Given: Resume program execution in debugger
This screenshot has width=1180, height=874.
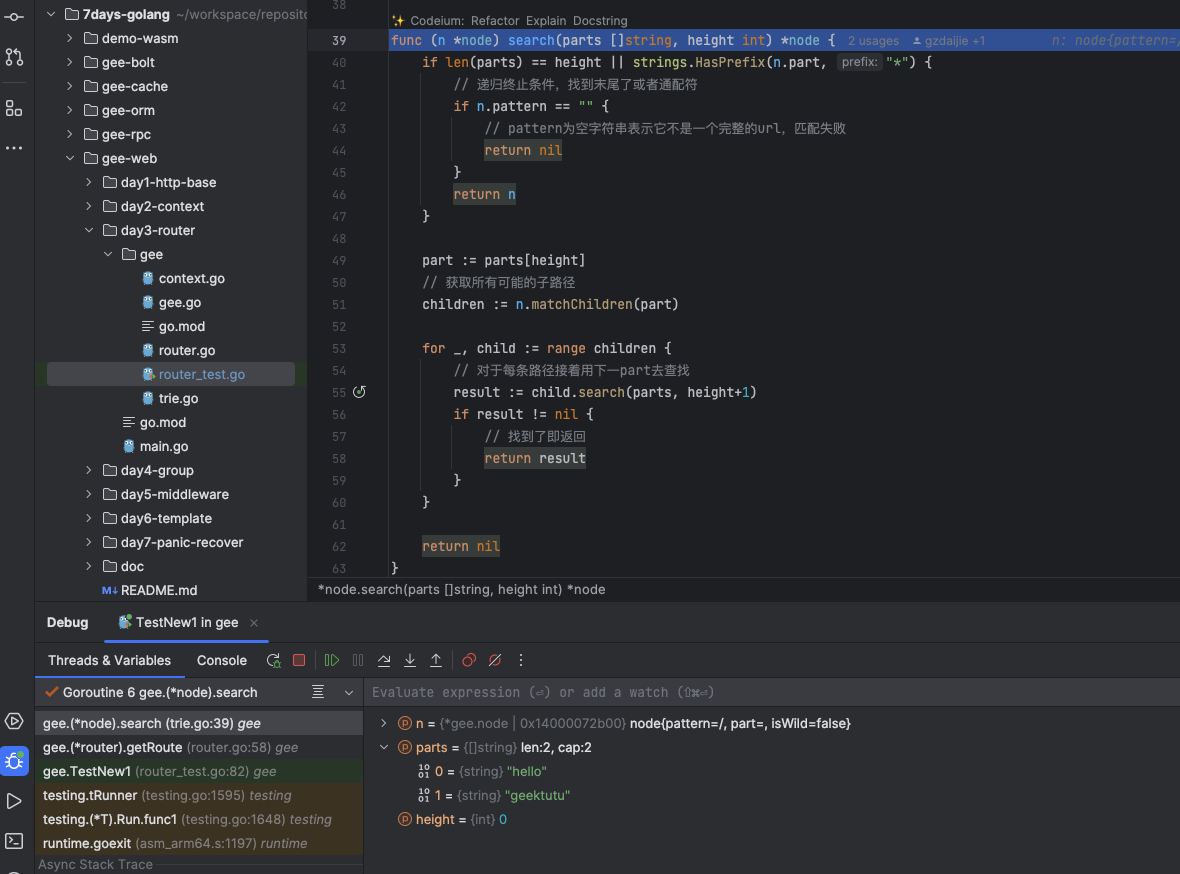Looking at the screenshot, I should (332, 660).
